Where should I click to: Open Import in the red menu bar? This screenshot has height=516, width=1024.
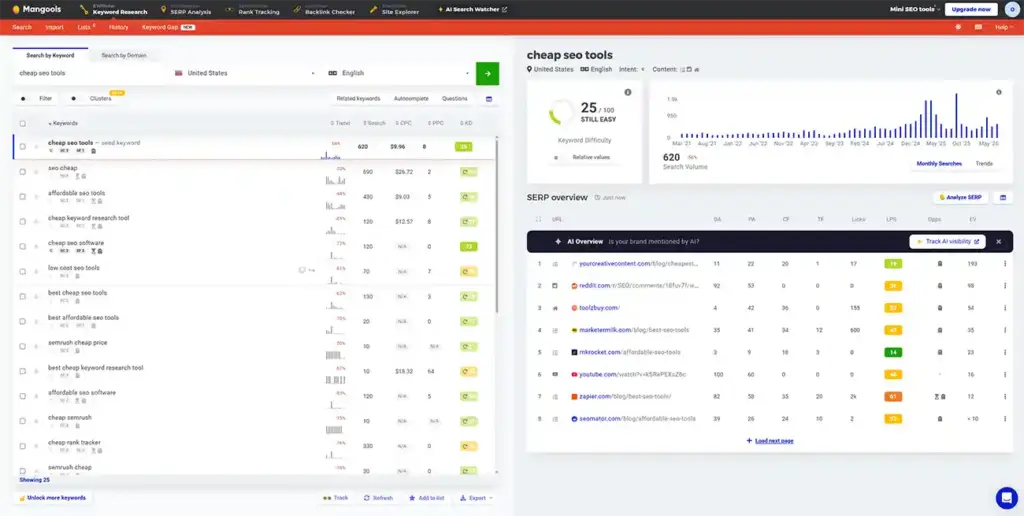click(x=54, y=27)
